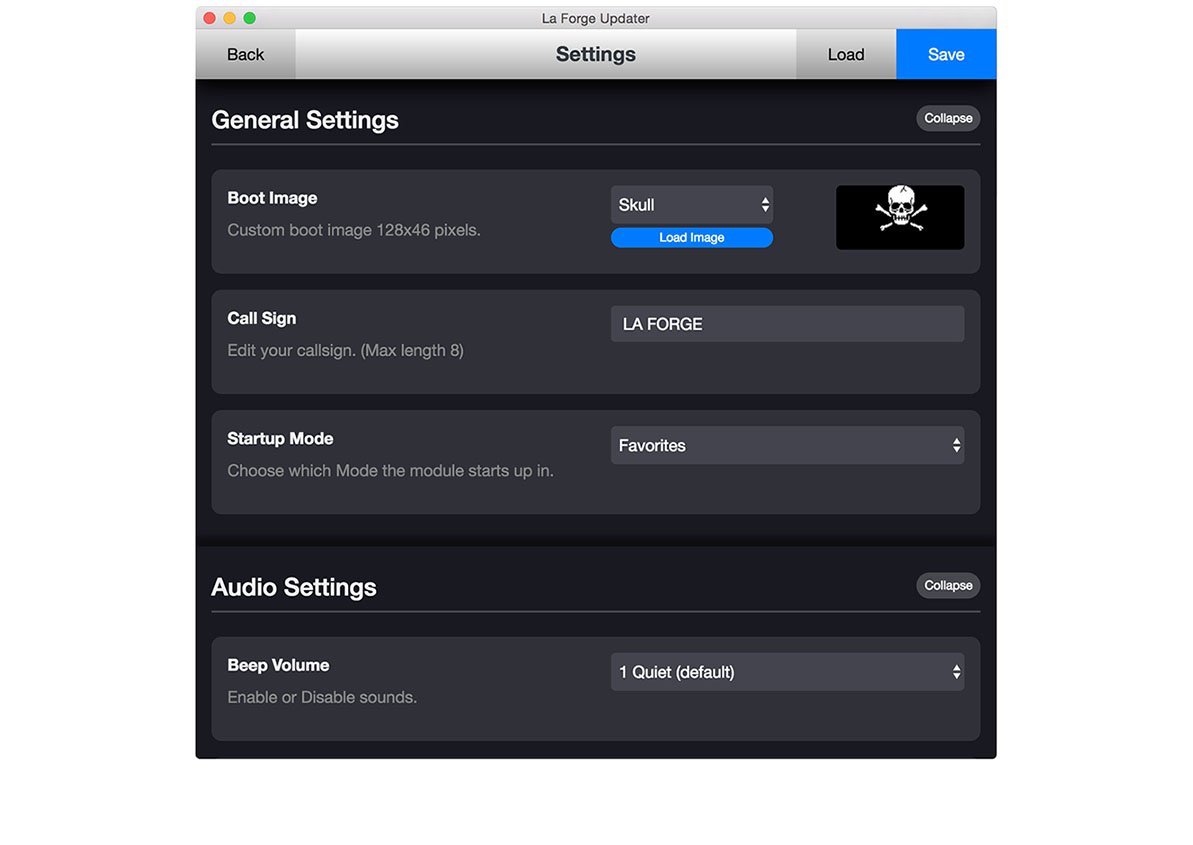The height and width of the screenshot is (845, 1193).
Task: Click the Call Sign input field
Action: click(787, 324)
